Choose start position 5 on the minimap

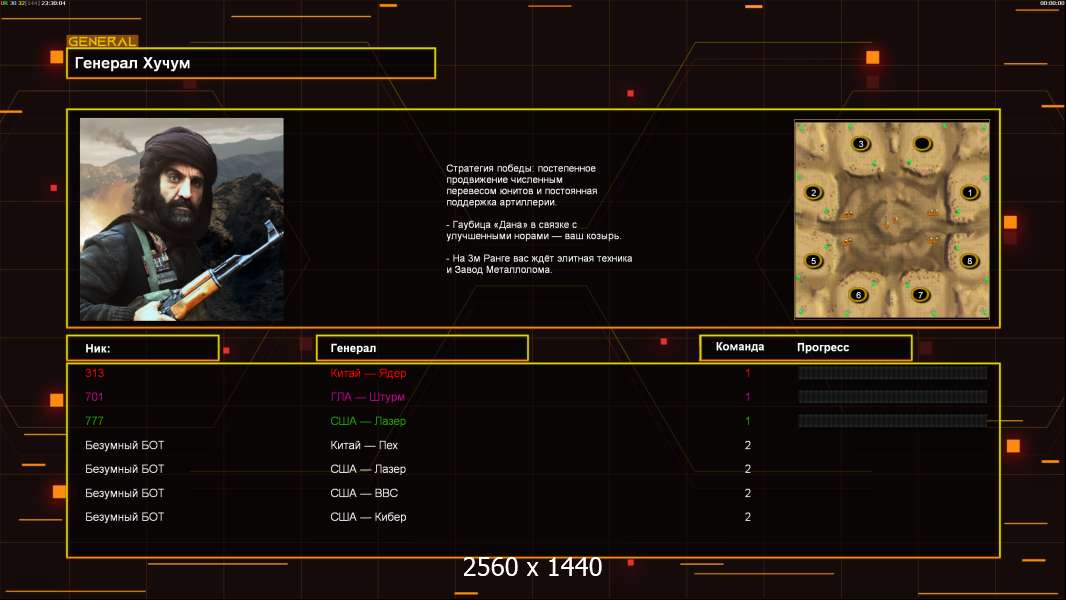[x=814, y=261]
